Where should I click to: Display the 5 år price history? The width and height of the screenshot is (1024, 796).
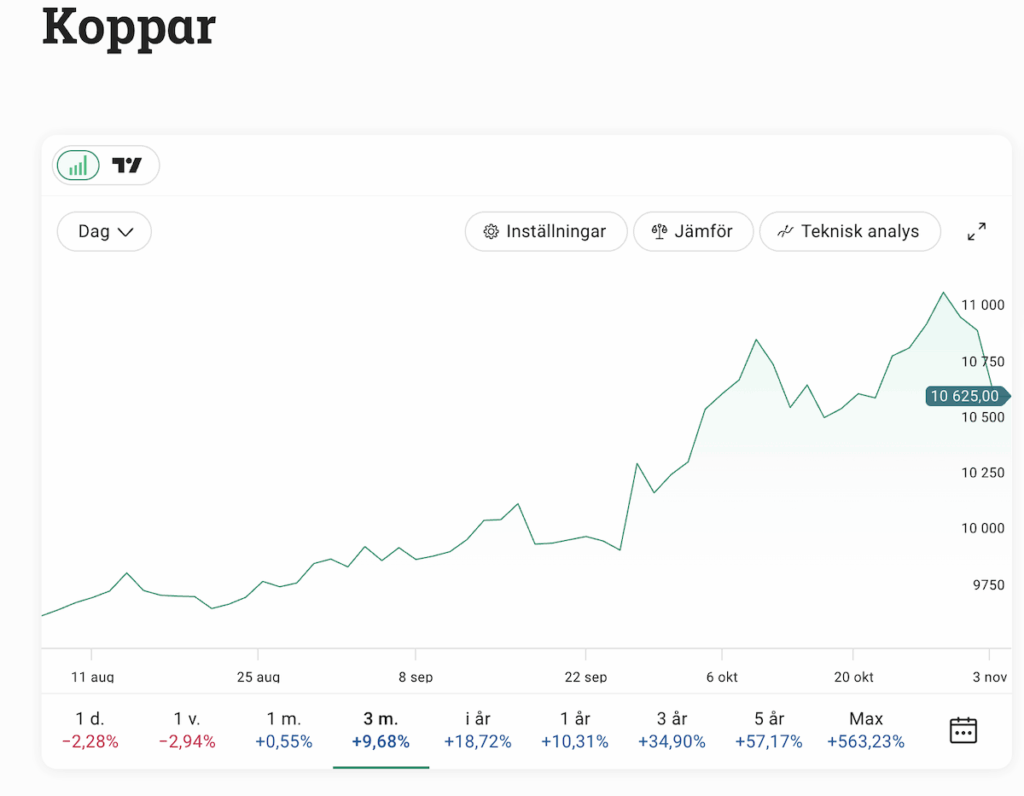[769, 730]
